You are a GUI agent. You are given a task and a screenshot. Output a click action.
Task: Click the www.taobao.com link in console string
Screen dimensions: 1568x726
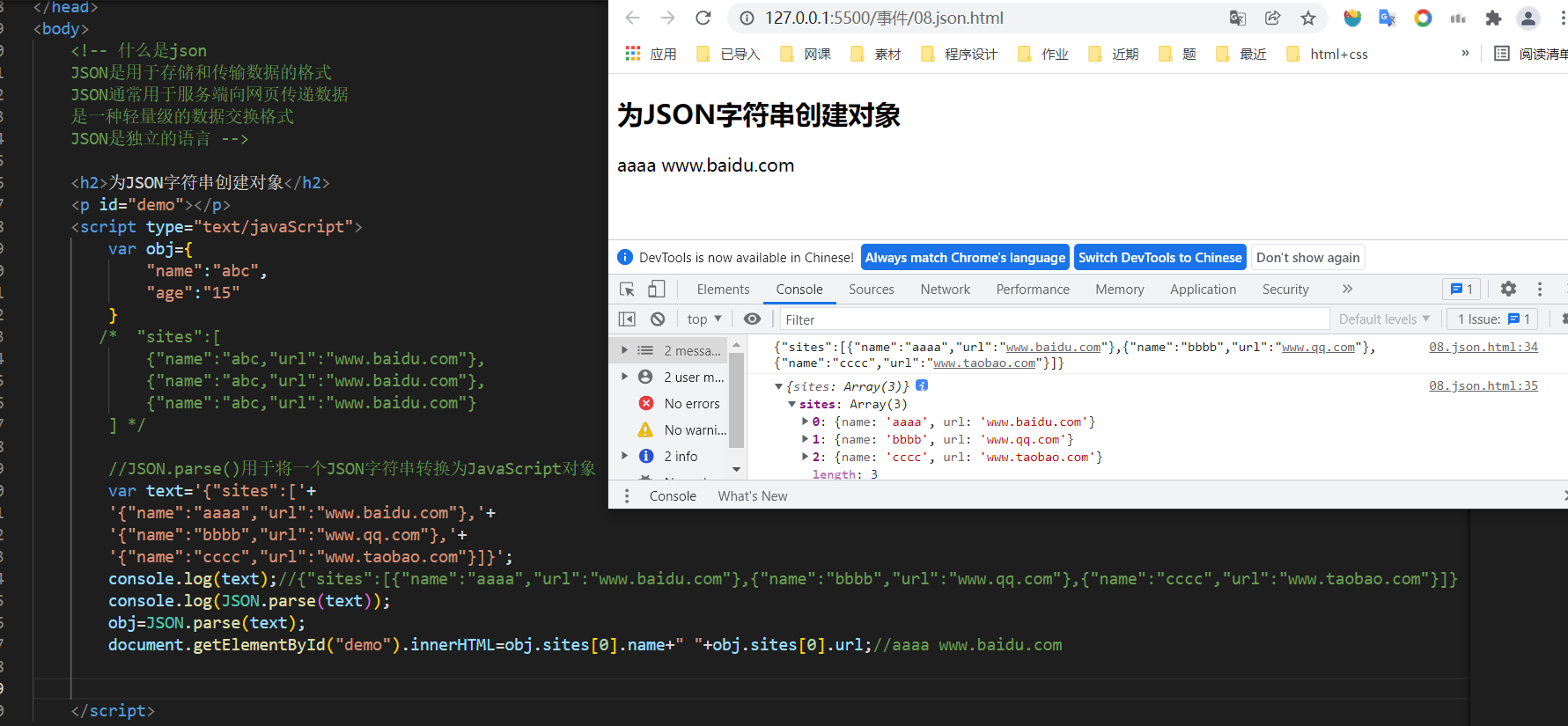coord(984,363)
